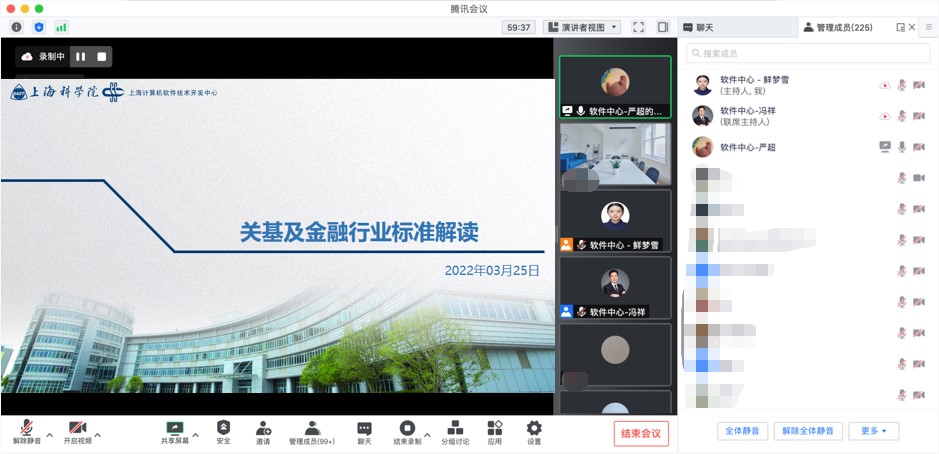Click 全体静音 to mute everyone
The image size is (939, 454).
(743, 431)
